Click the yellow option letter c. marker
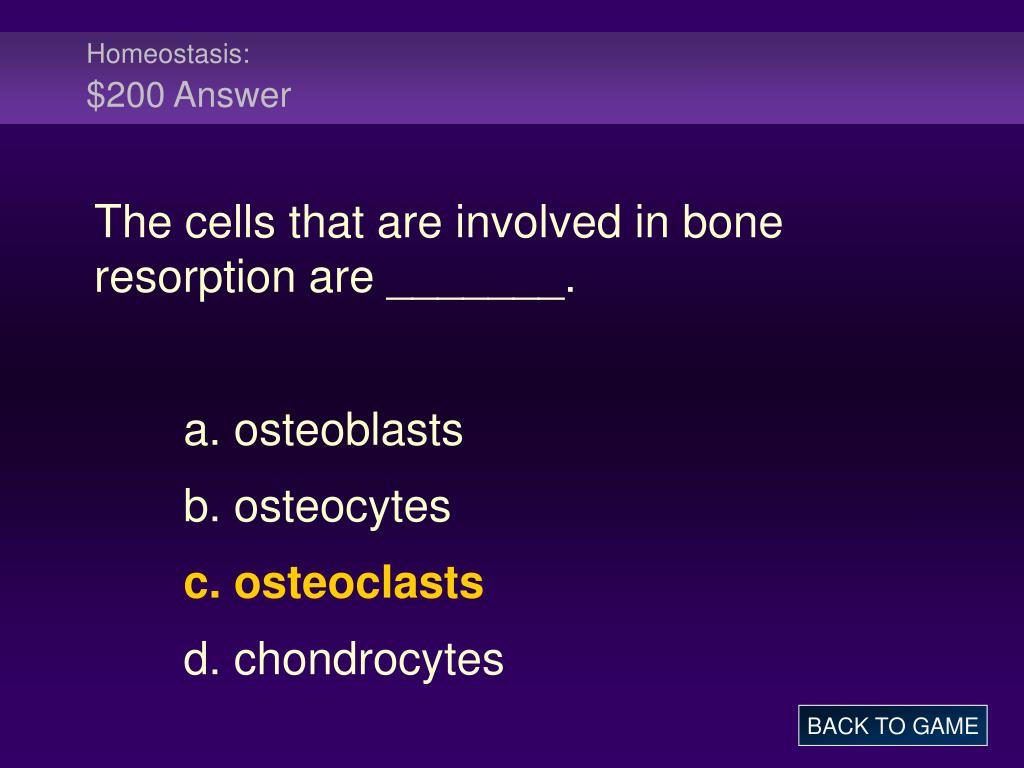 (202, 584)
